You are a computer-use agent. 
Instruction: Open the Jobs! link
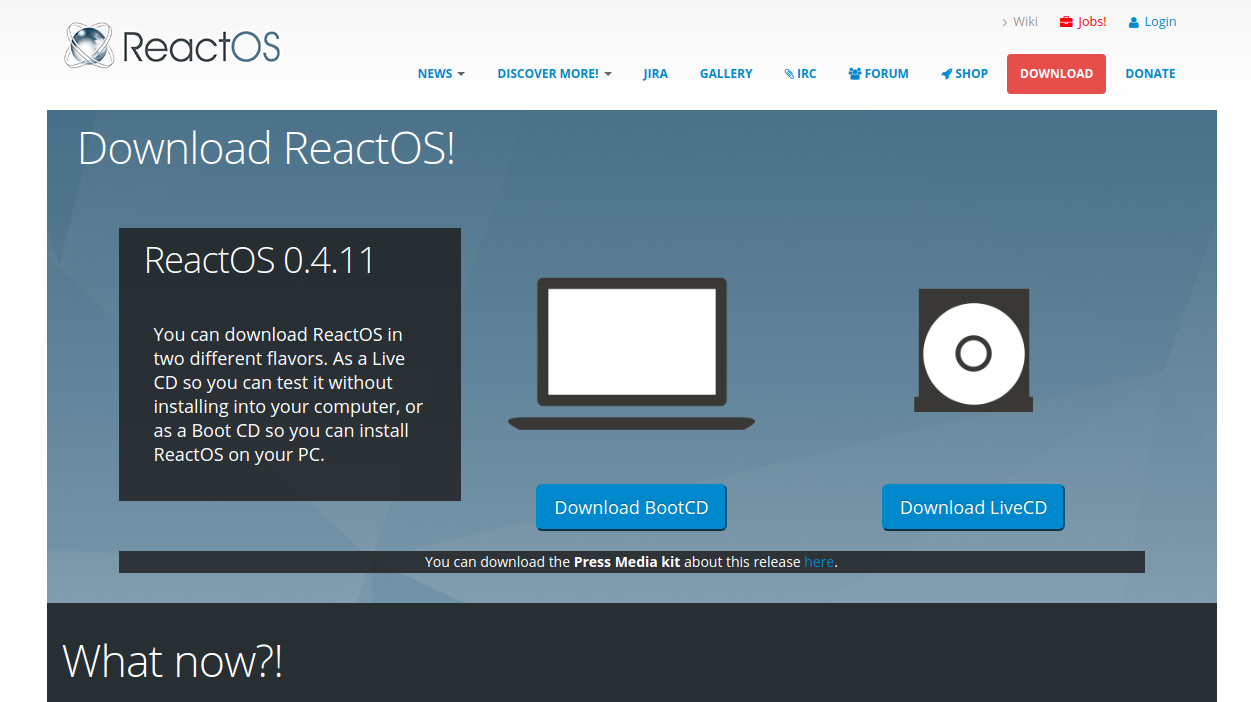(x=1092, y=22)
